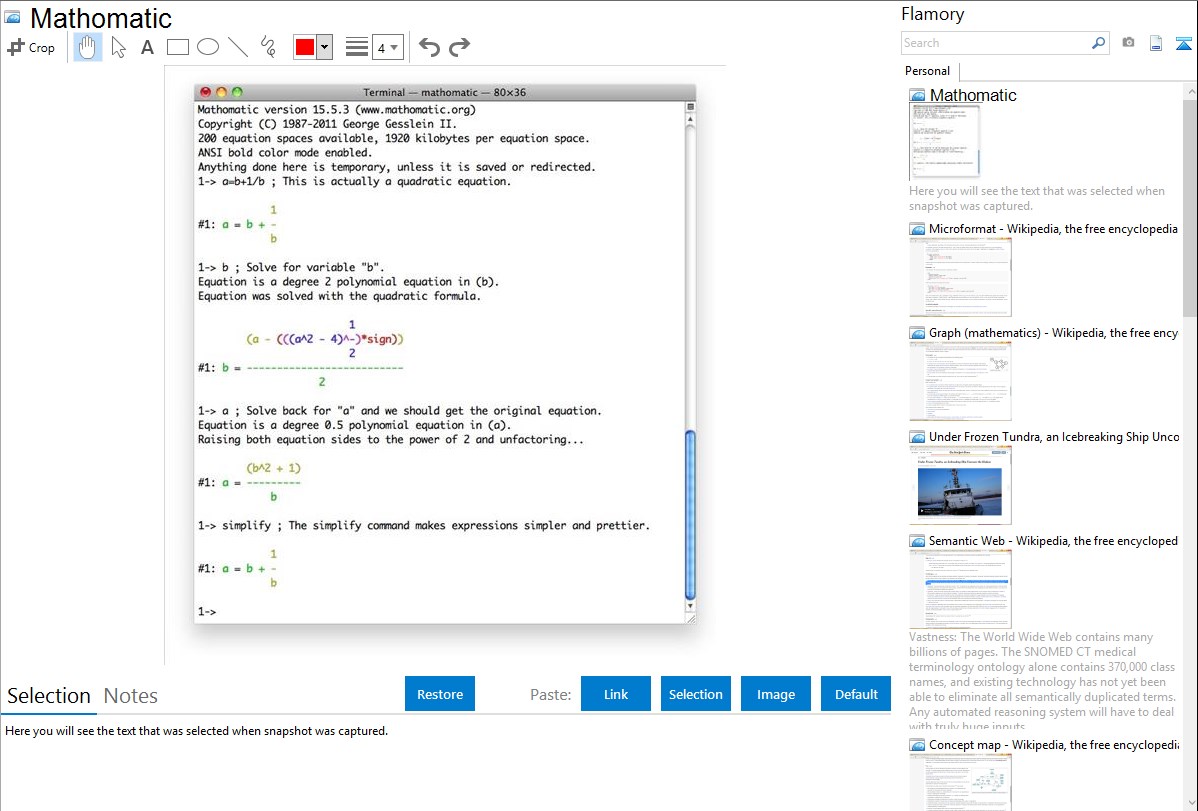
Task: Select the ellipse shape tool
Action: (x=208, y=47)
